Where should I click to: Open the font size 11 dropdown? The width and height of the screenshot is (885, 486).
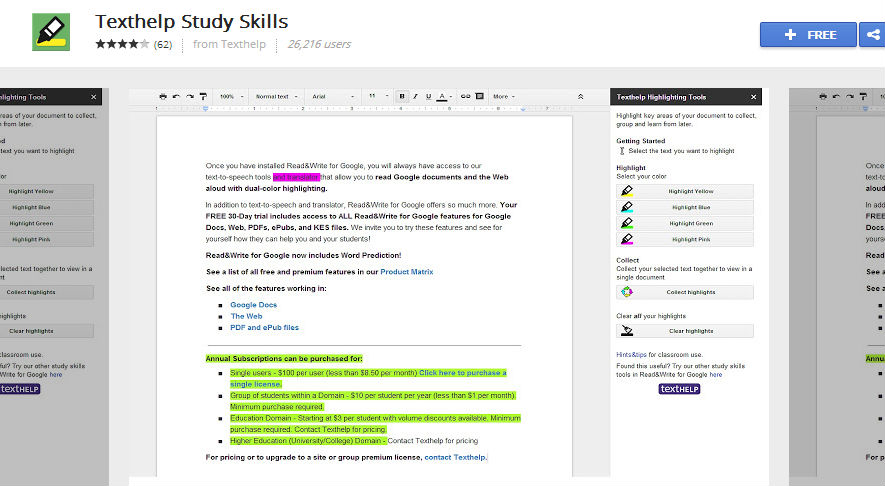click(x=379, y=96)
